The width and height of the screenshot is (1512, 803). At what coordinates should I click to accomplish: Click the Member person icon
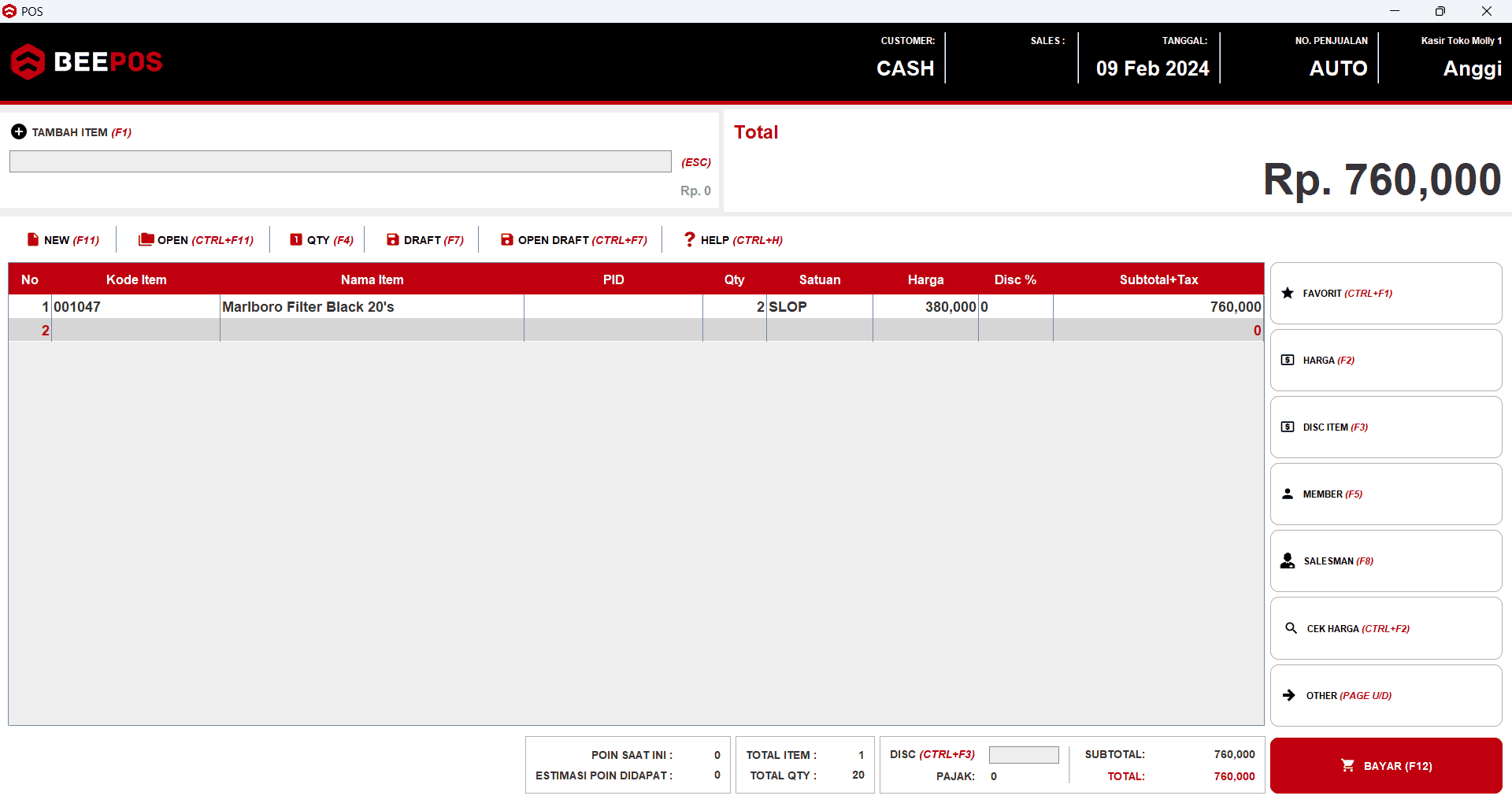[1288, 494]
